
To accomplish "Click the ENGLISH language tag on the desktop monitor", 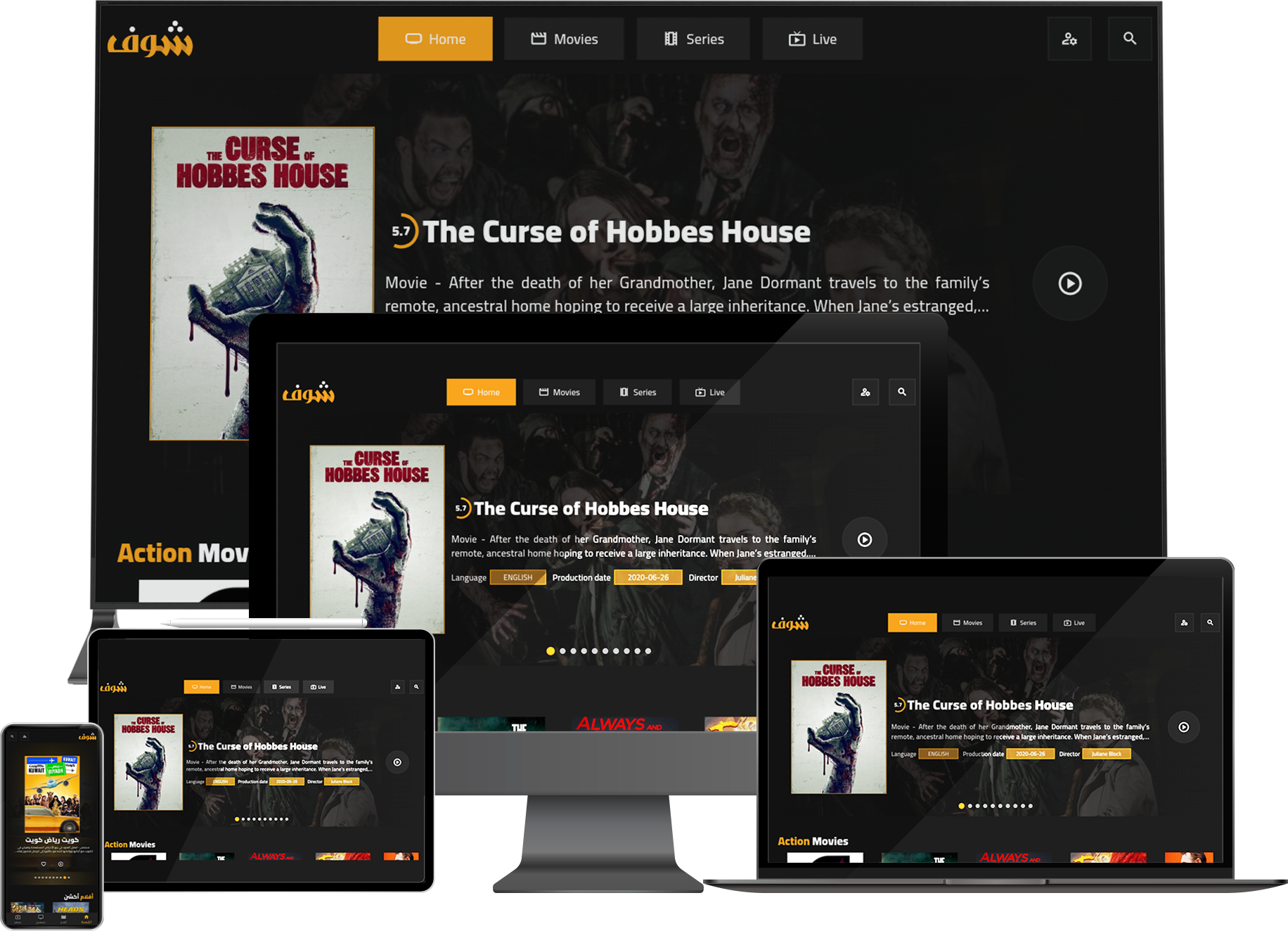I will (517, 577).
